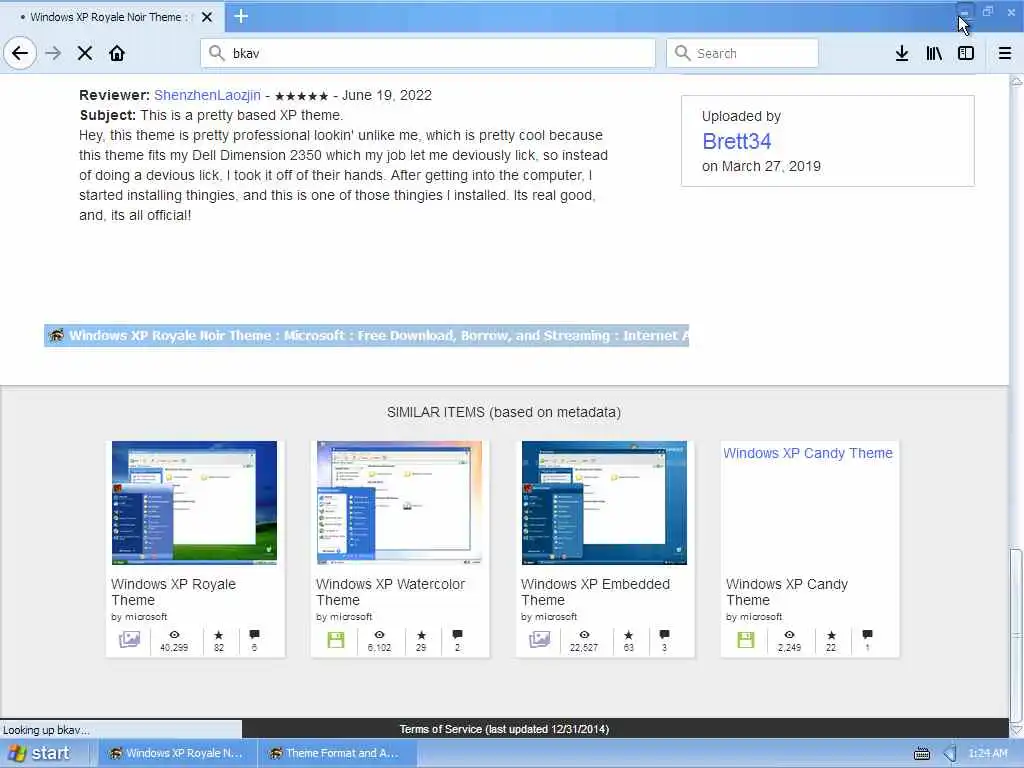Stop loading the page
Image resolution: width=1024 pixels, height=768 pixels.
85,53
